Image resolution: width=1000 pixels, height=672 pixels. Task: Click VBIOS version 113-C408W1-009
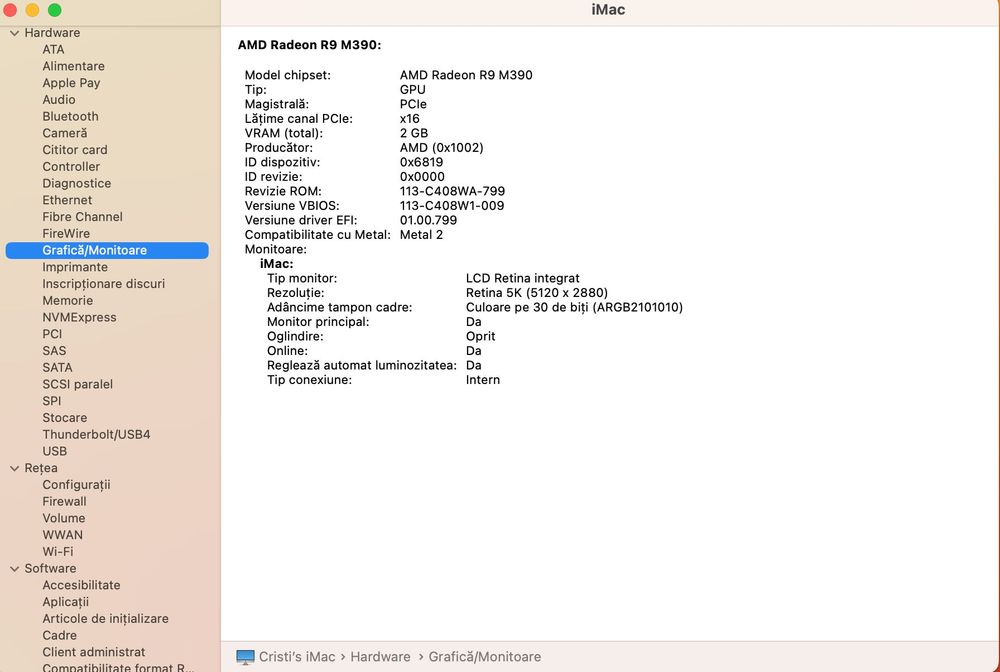pos(452,205)
